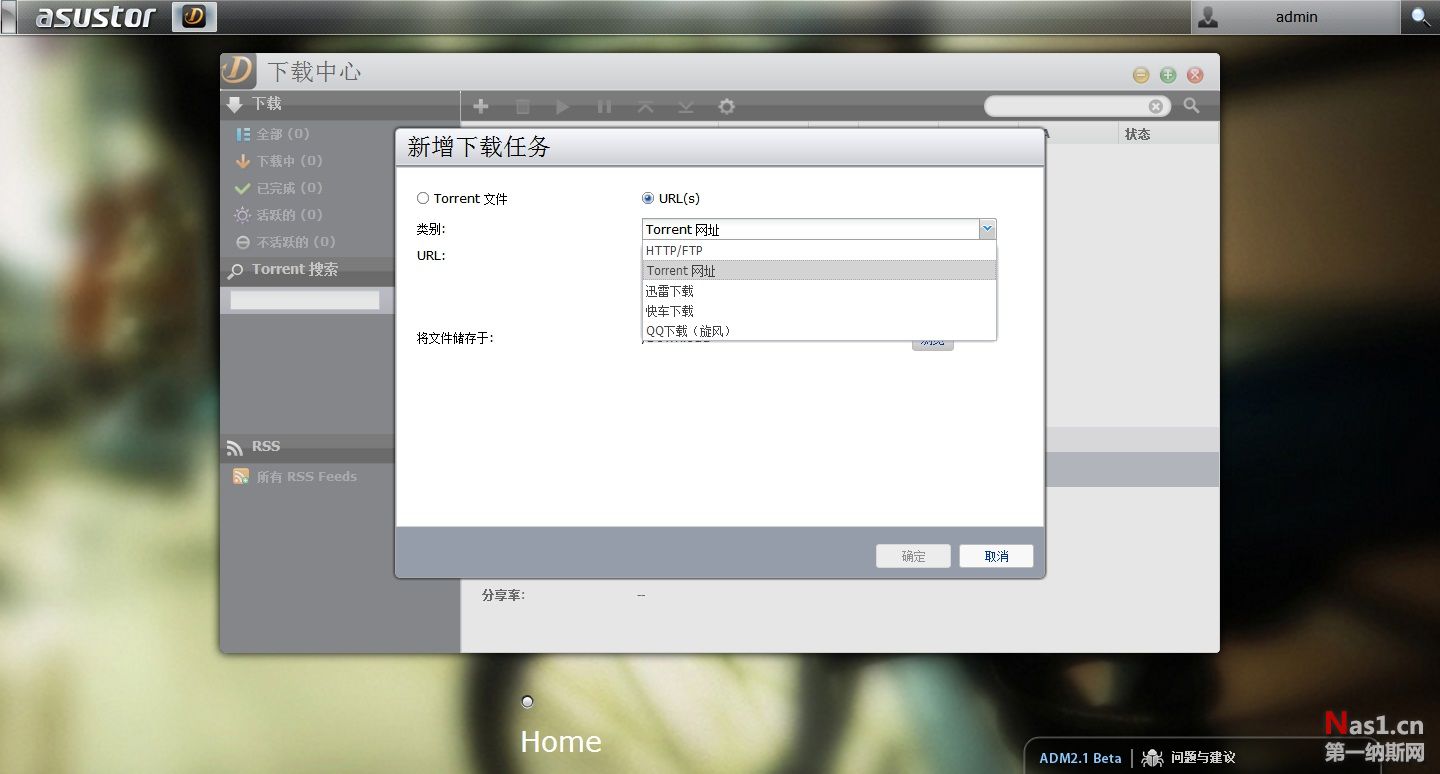Click the RSS section header
Viewport: 1440px width, 774px height.
(x=307, y=447)
